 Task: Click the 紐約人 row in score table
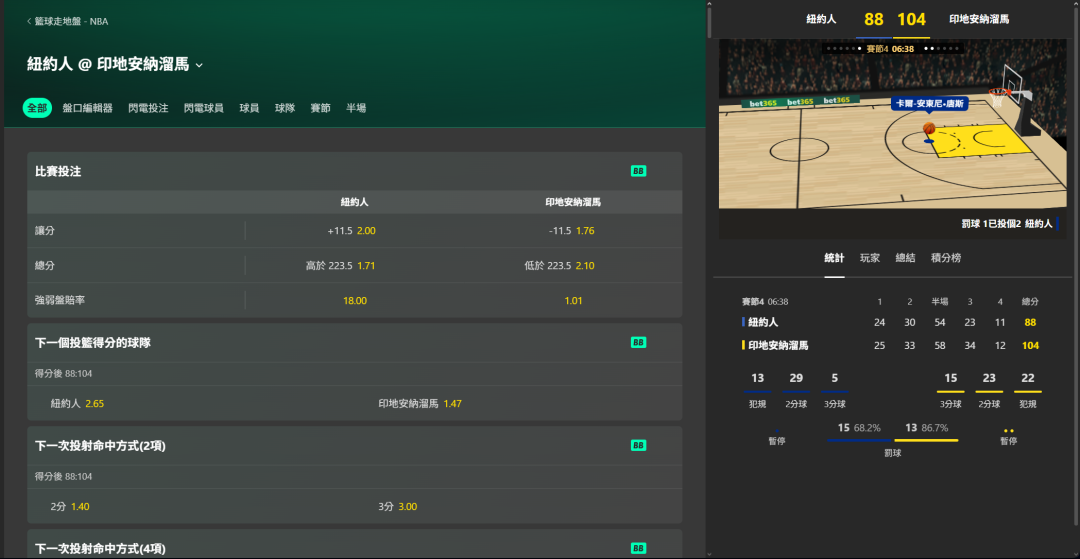(890, 322)
